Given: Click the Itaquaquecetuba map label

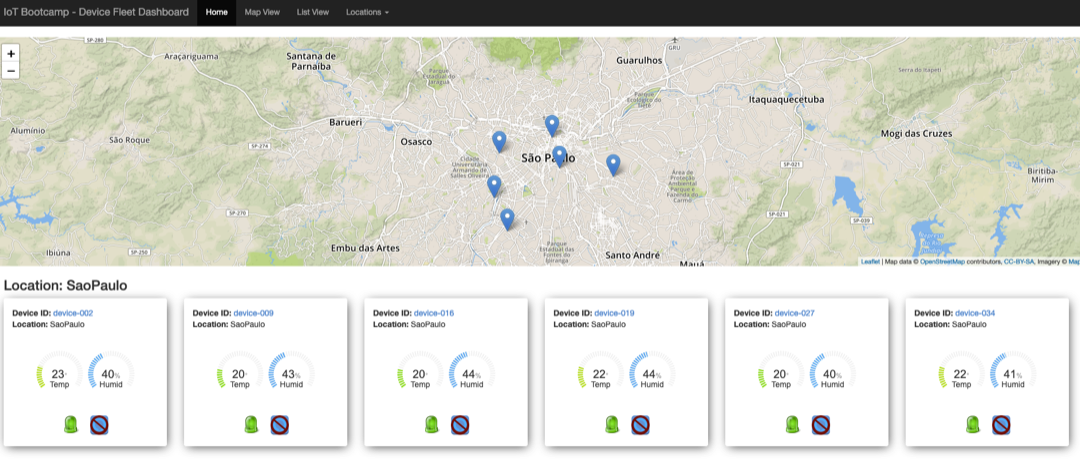Looking at the screenshot, I should pos(786,99).
